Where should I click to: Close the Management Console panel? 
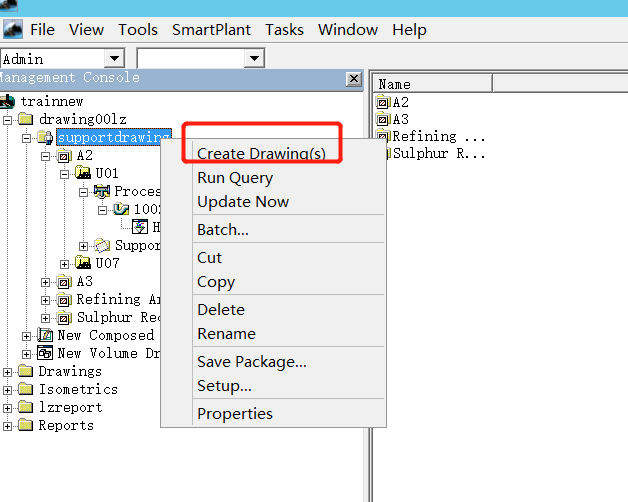354,79
